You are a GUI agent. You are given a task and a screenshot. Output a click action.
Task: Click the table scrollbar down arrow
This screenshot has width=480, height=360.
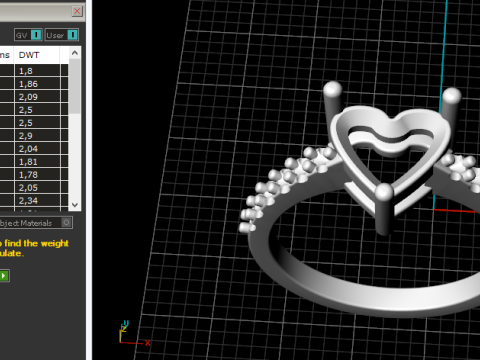75,205
